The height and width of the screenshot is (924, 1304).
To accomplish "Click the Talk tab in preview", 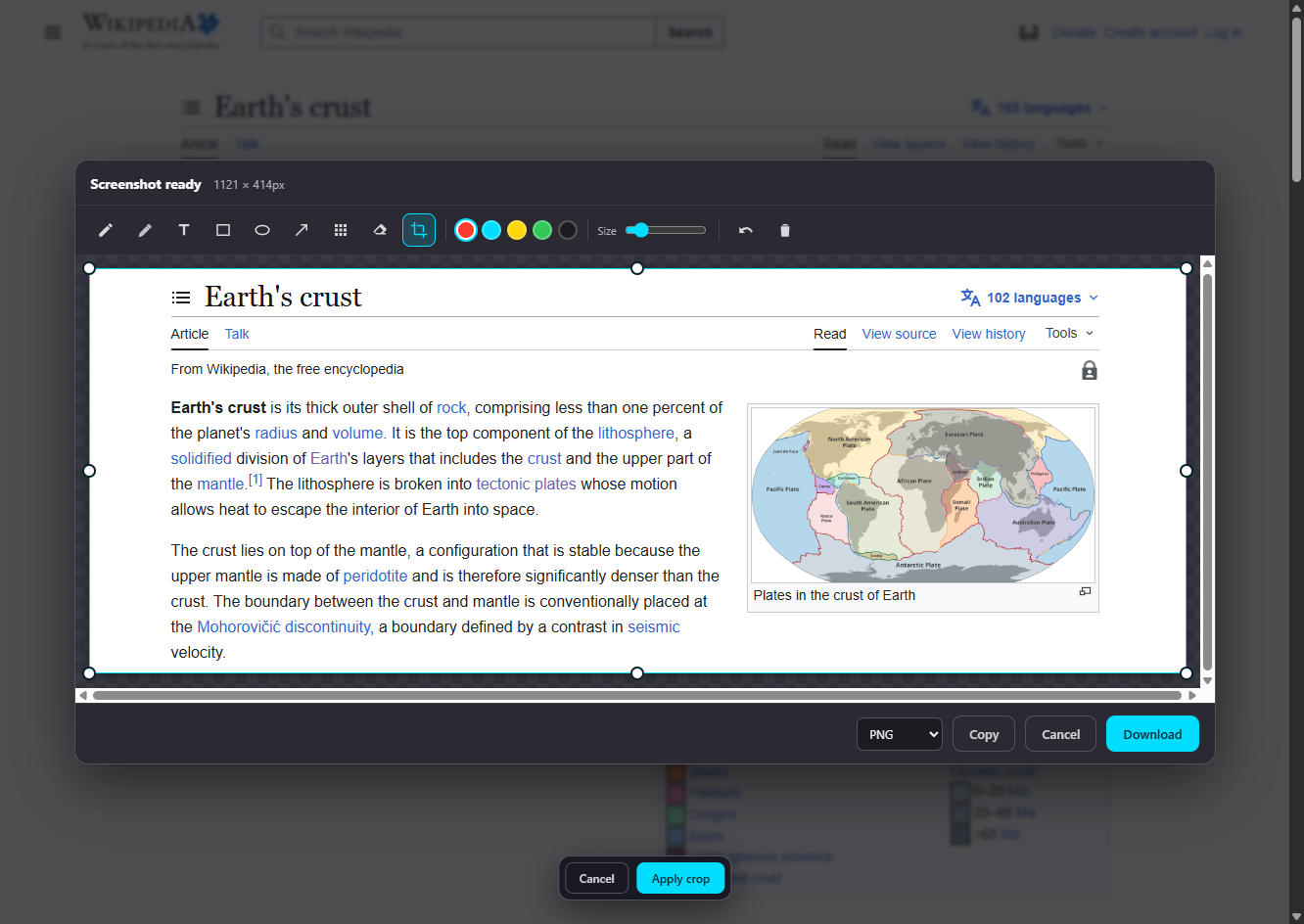I will tap(237, 334).
